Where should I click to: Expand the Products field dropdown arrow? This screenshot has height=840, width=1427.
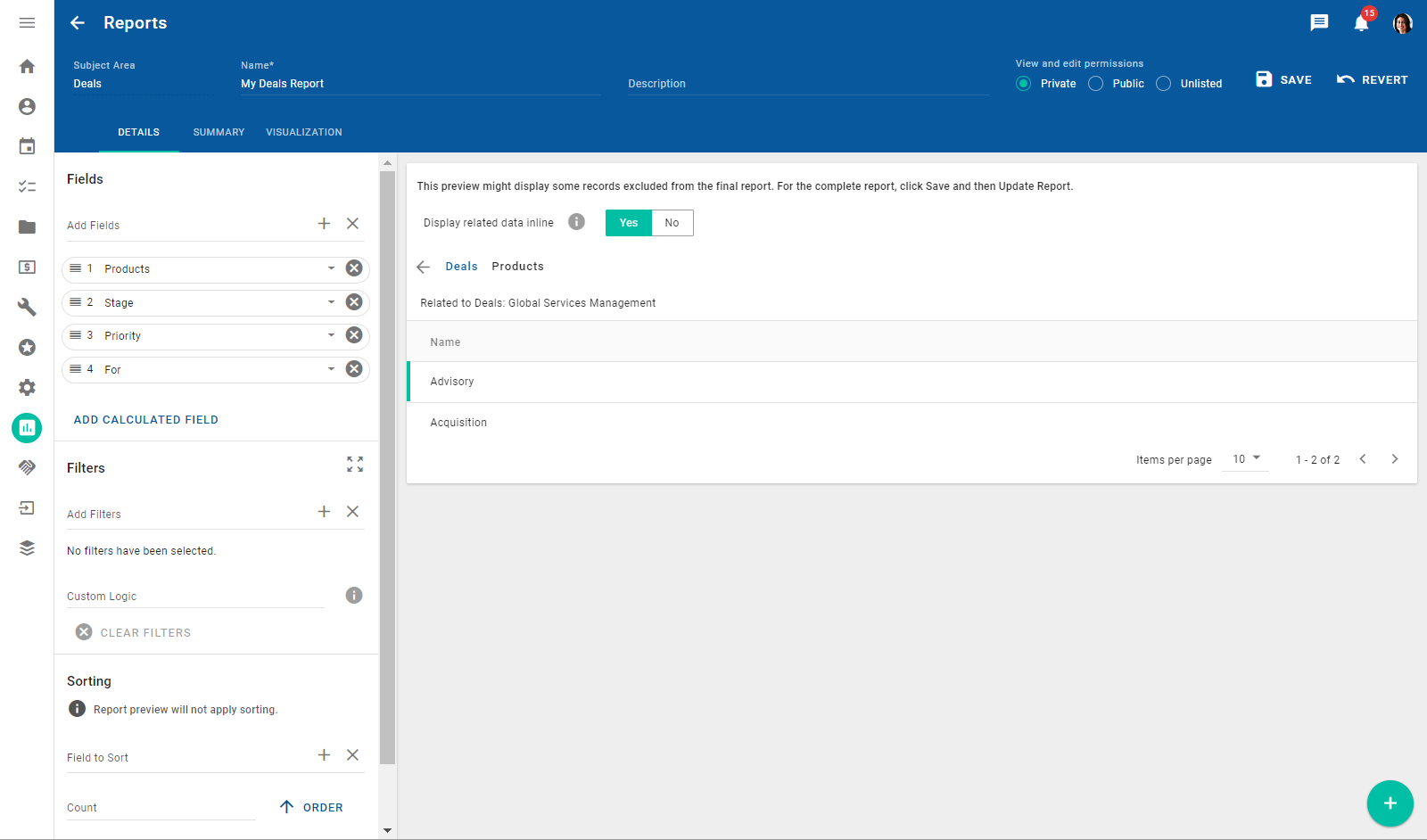click(x=331, y=268)
